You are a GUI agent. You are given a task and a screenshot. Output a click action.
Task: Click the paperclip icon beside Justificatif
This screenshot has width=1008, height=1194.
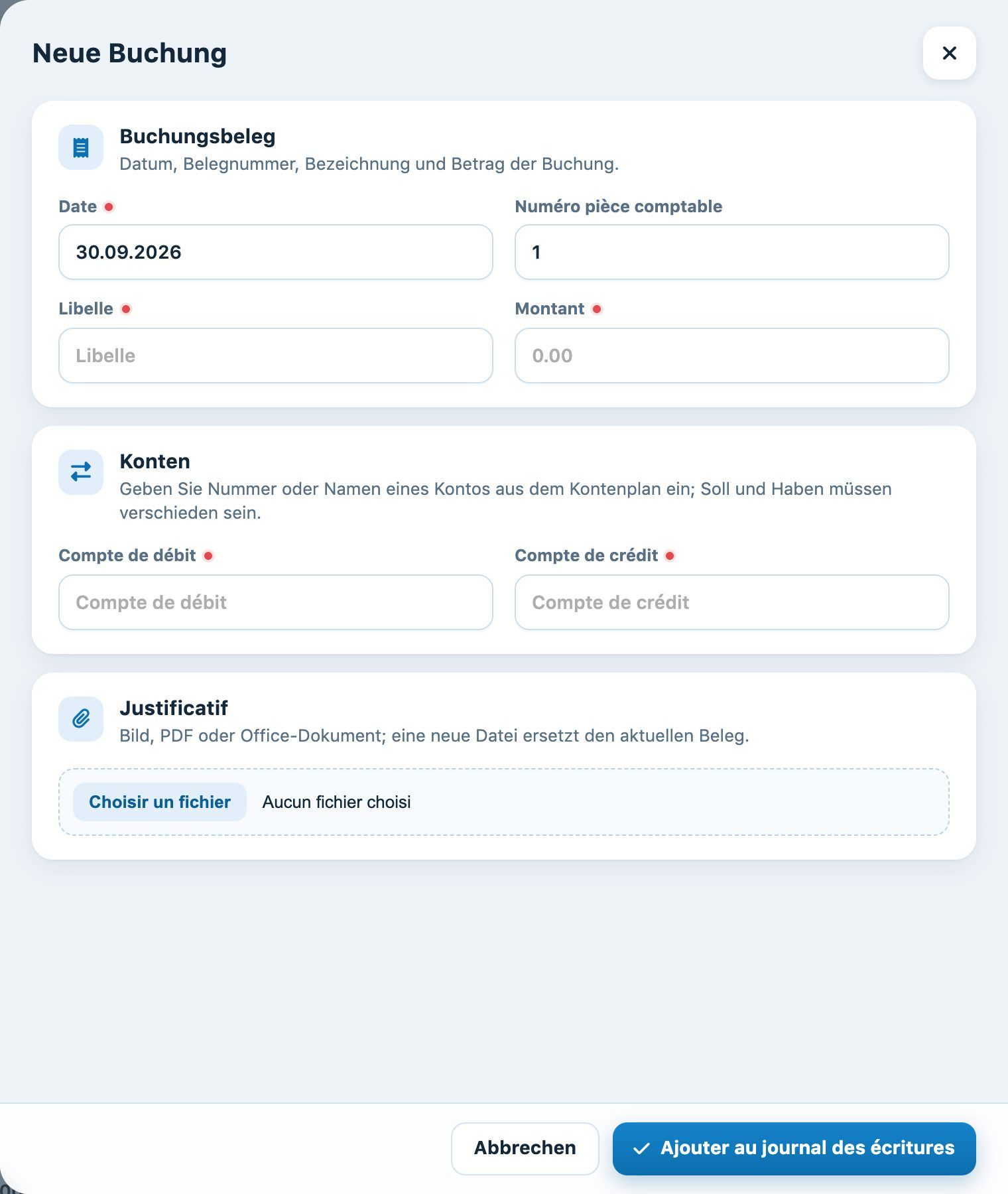(81, 719)
